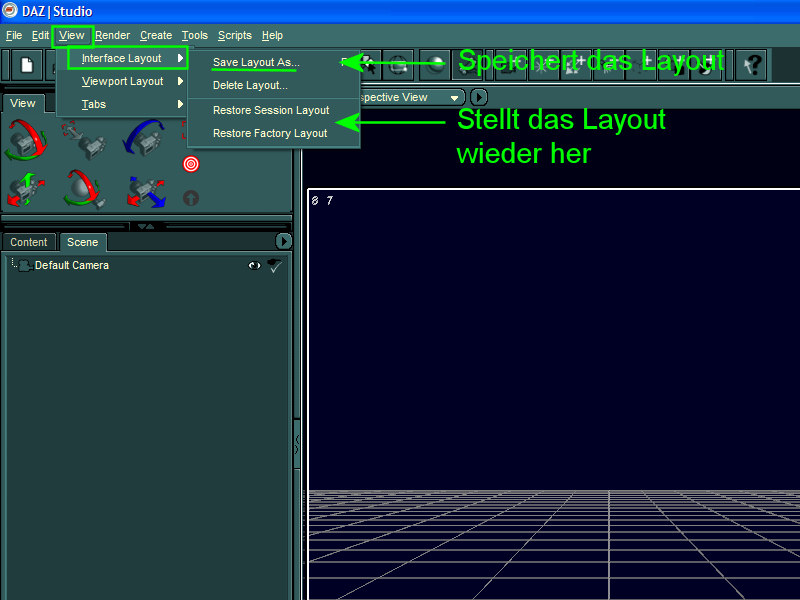The image size is (800, 600).
Task: Toggle visibility eye for Default Camera
Action: pyautogui.click(x=254, y=265)
